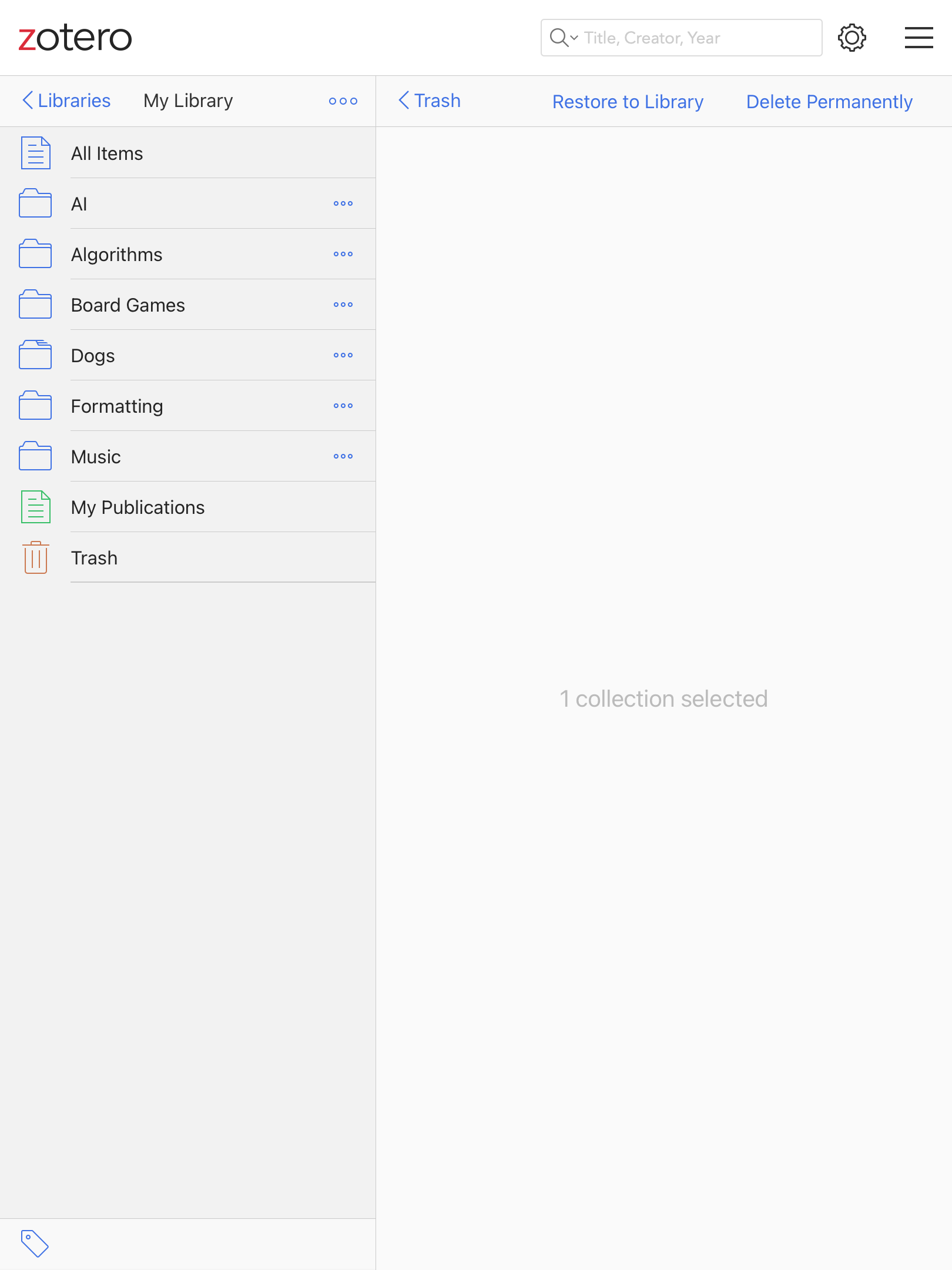The height and width of the screenshot is (1270, 952).
Task: Open the settings gear icon
Action: pyautogui.click(x=852, y=38)
